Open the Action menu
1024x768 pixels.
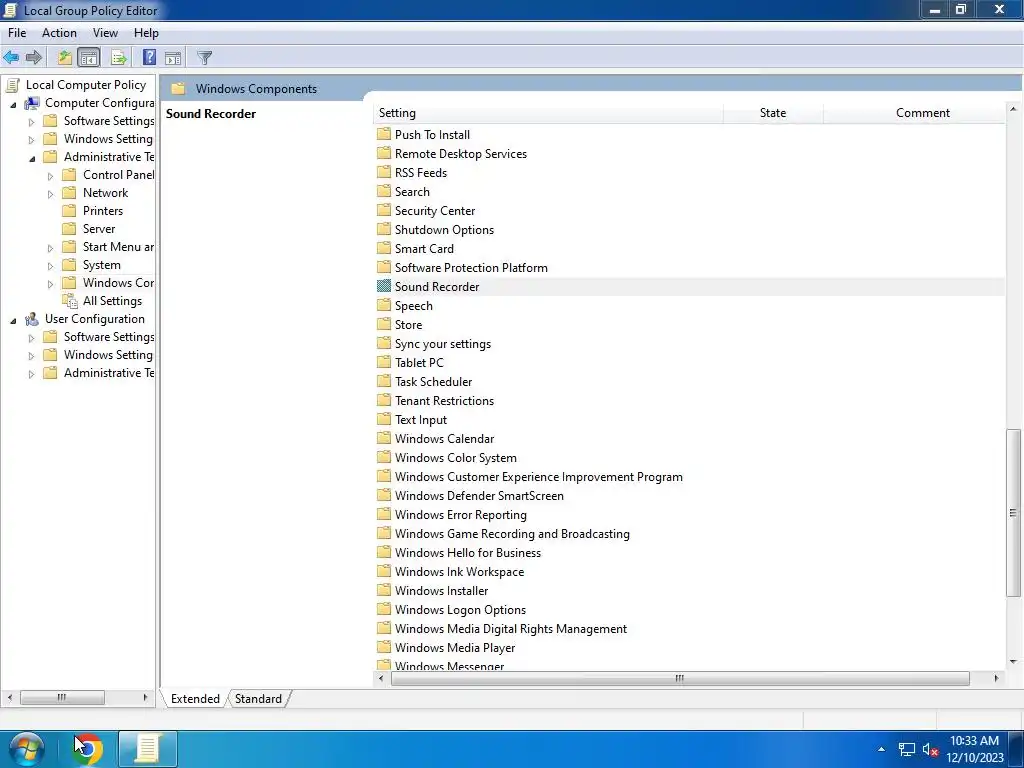pyautogui.click(x=59, y=33)
